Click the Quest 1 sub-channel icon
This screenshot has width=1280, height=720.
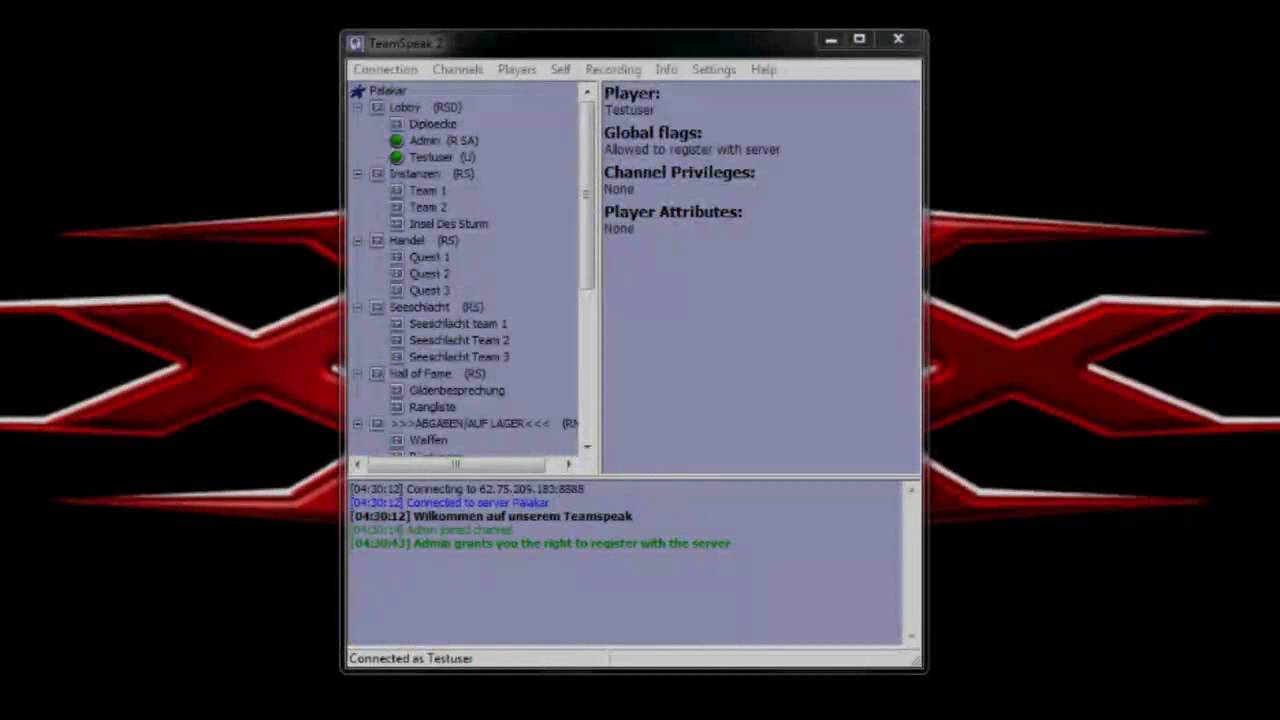[x=397, y=257]
